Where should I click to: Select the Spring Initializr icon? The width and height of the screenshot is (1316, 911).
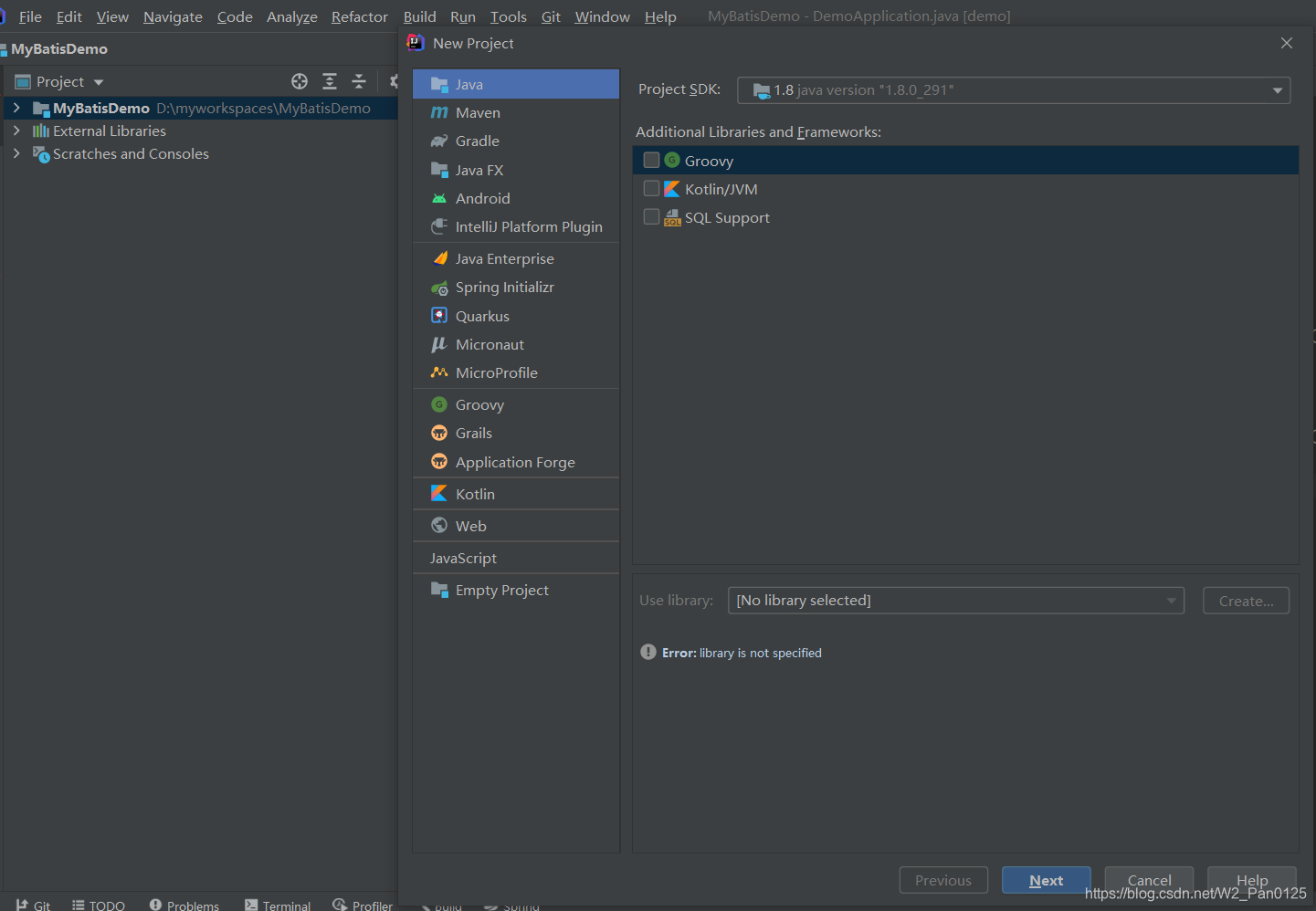439,288
